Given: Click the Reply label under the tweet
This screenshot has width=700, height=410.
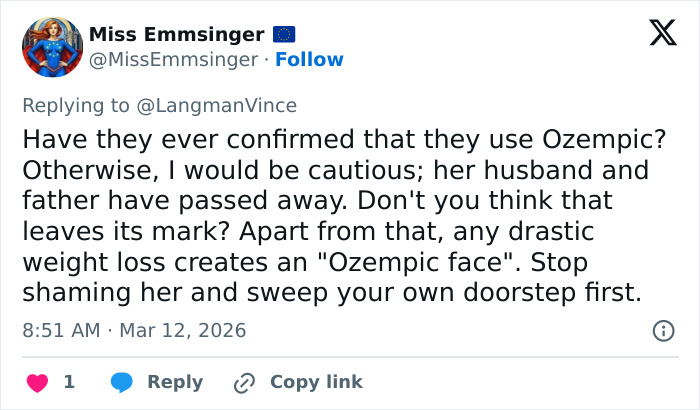Looking at the screenshot, I should point(175,382).
